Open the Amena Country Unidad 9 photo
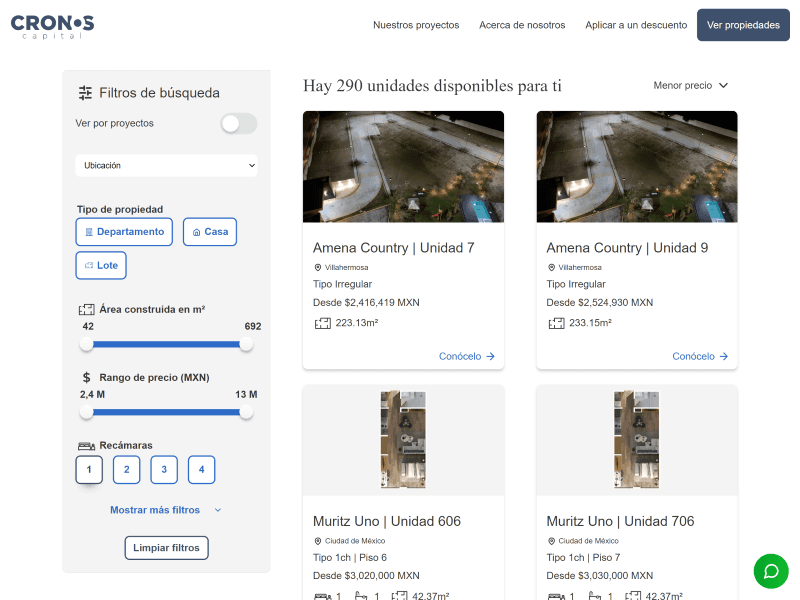 [x=637, y=167]
